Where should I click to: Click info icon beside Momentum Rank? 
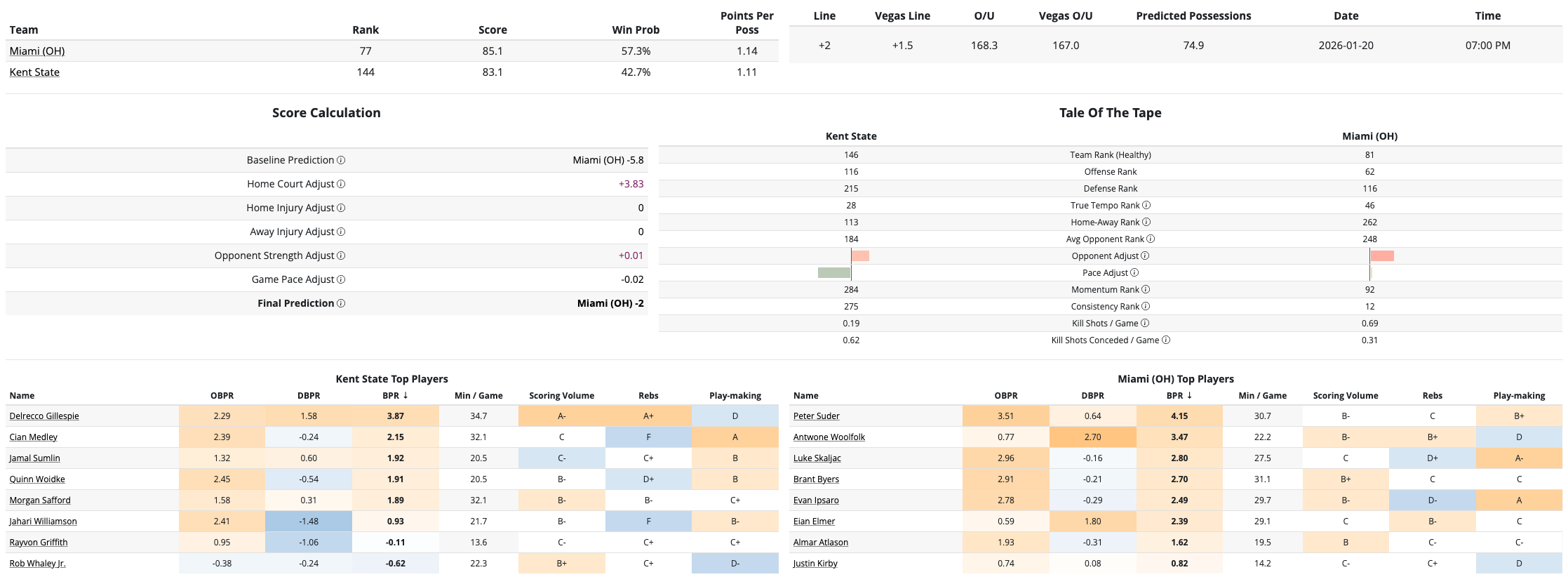coord(1146,290)
